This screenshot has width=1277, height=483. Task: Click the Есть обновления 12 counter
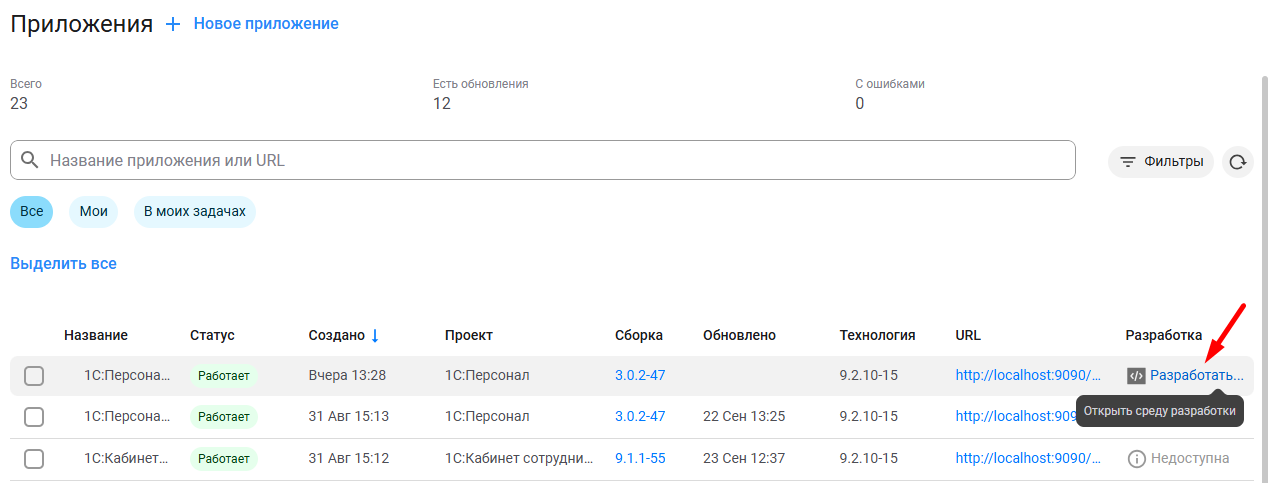(481, 94)
